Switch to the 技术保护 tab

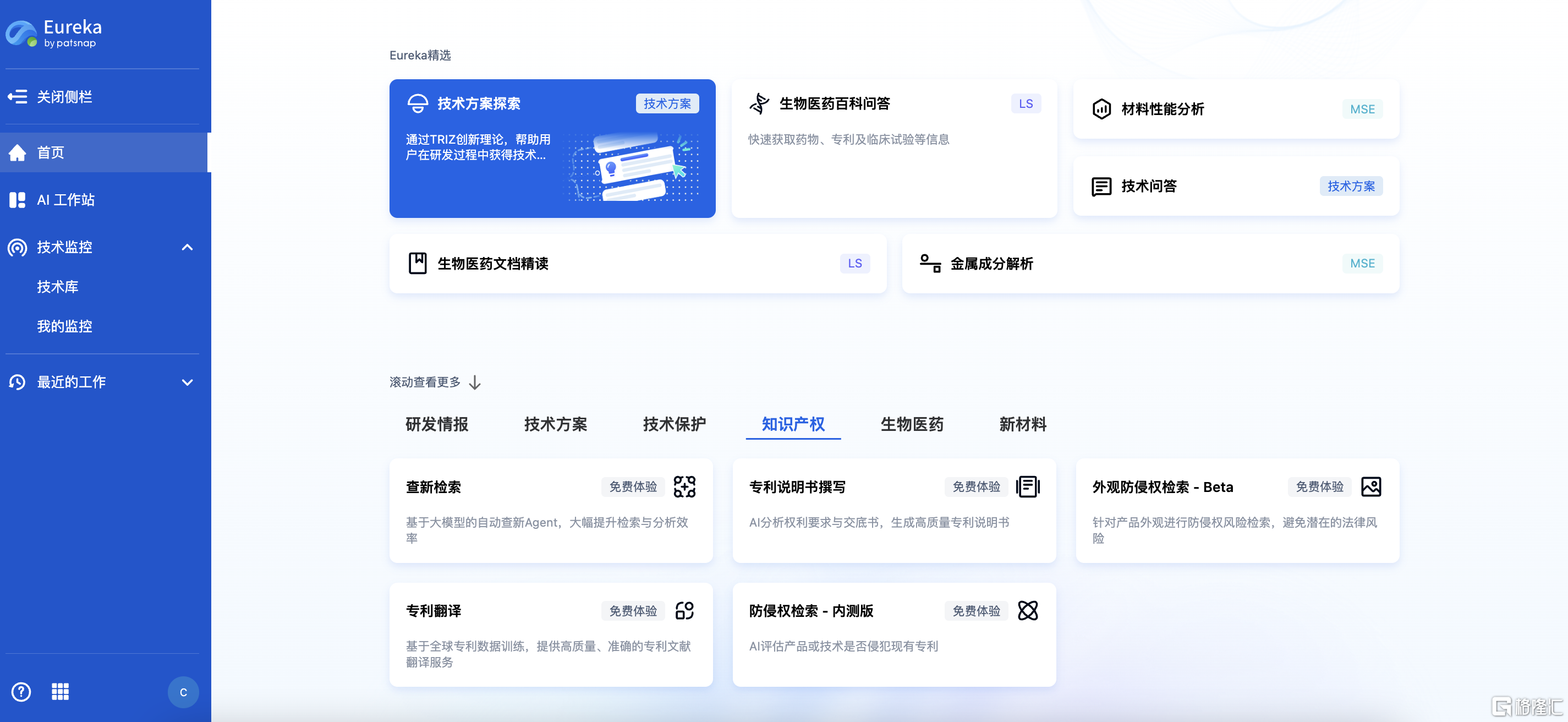(x=675, y=424)
